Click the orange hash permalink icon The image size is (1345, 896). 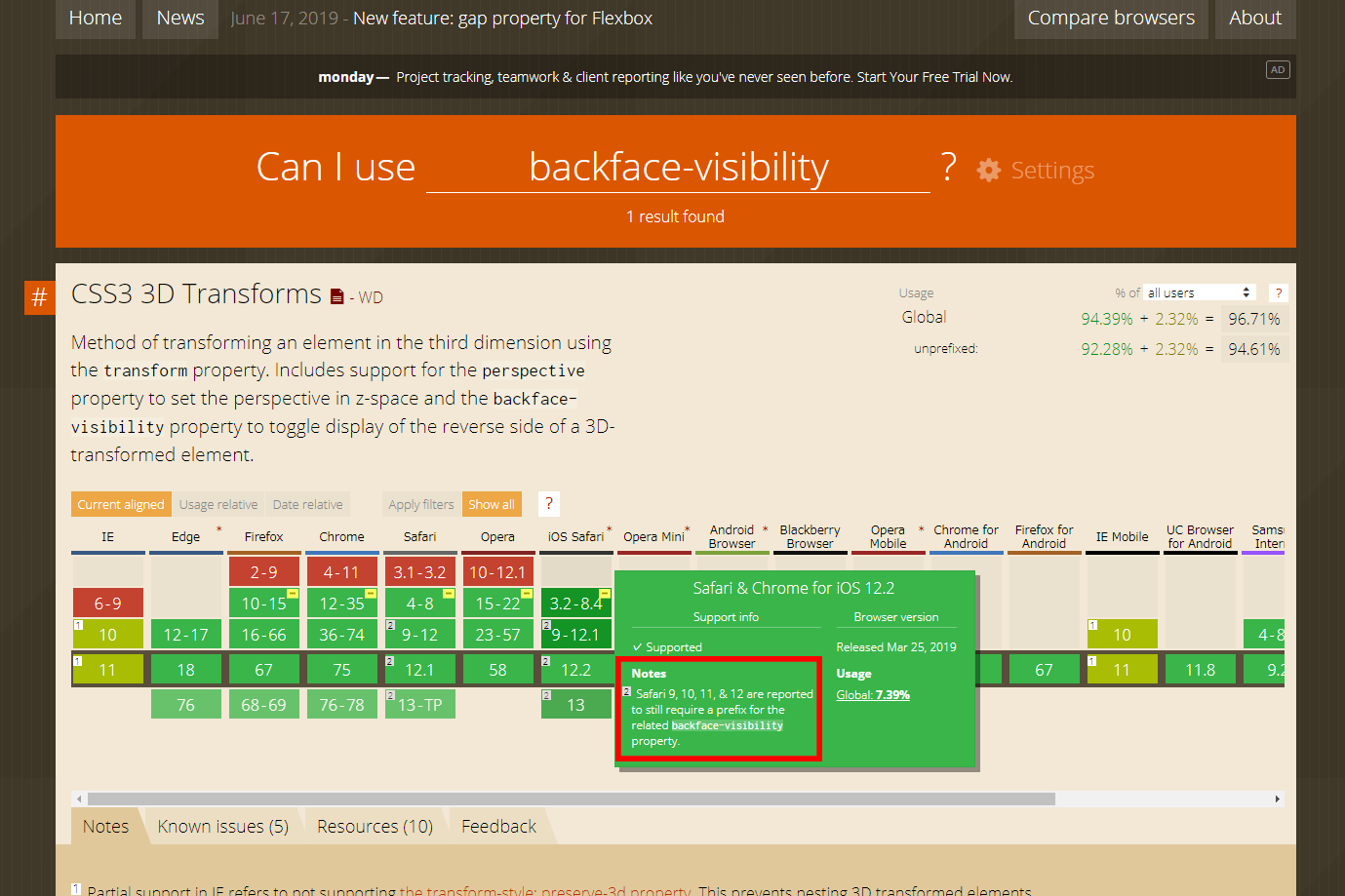click(40, 297)
